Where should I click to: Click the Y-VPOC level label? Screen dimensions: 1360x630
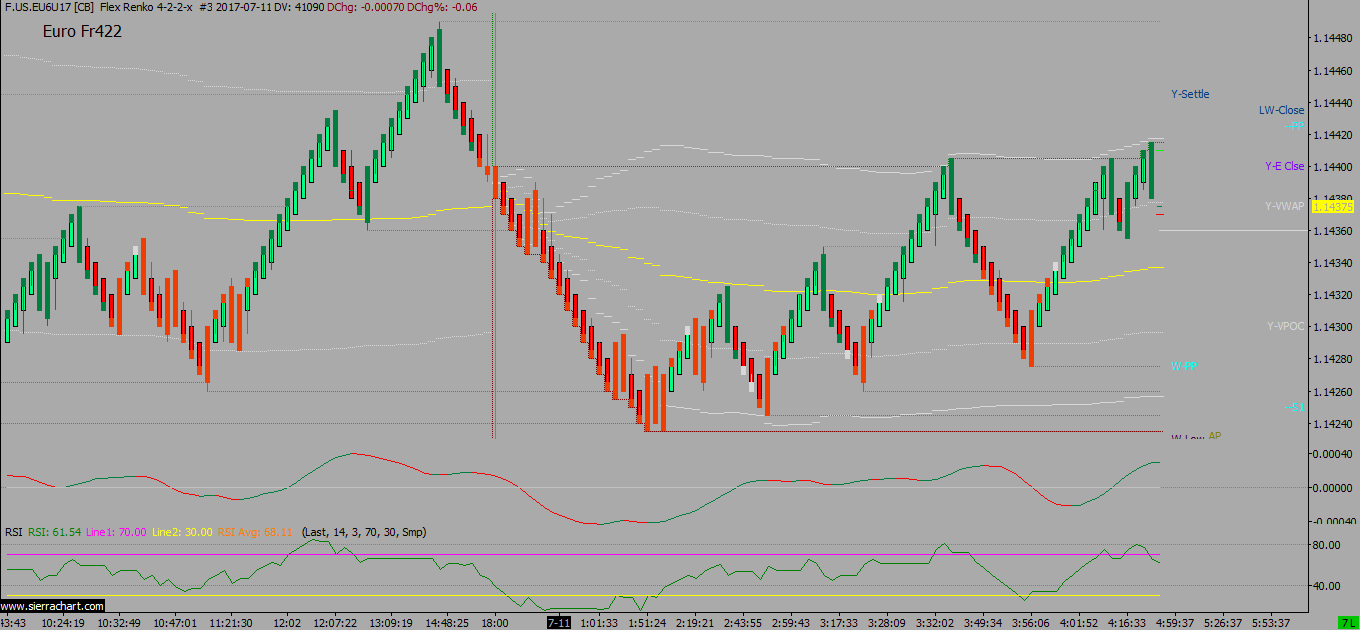(x=1285, y=326)
